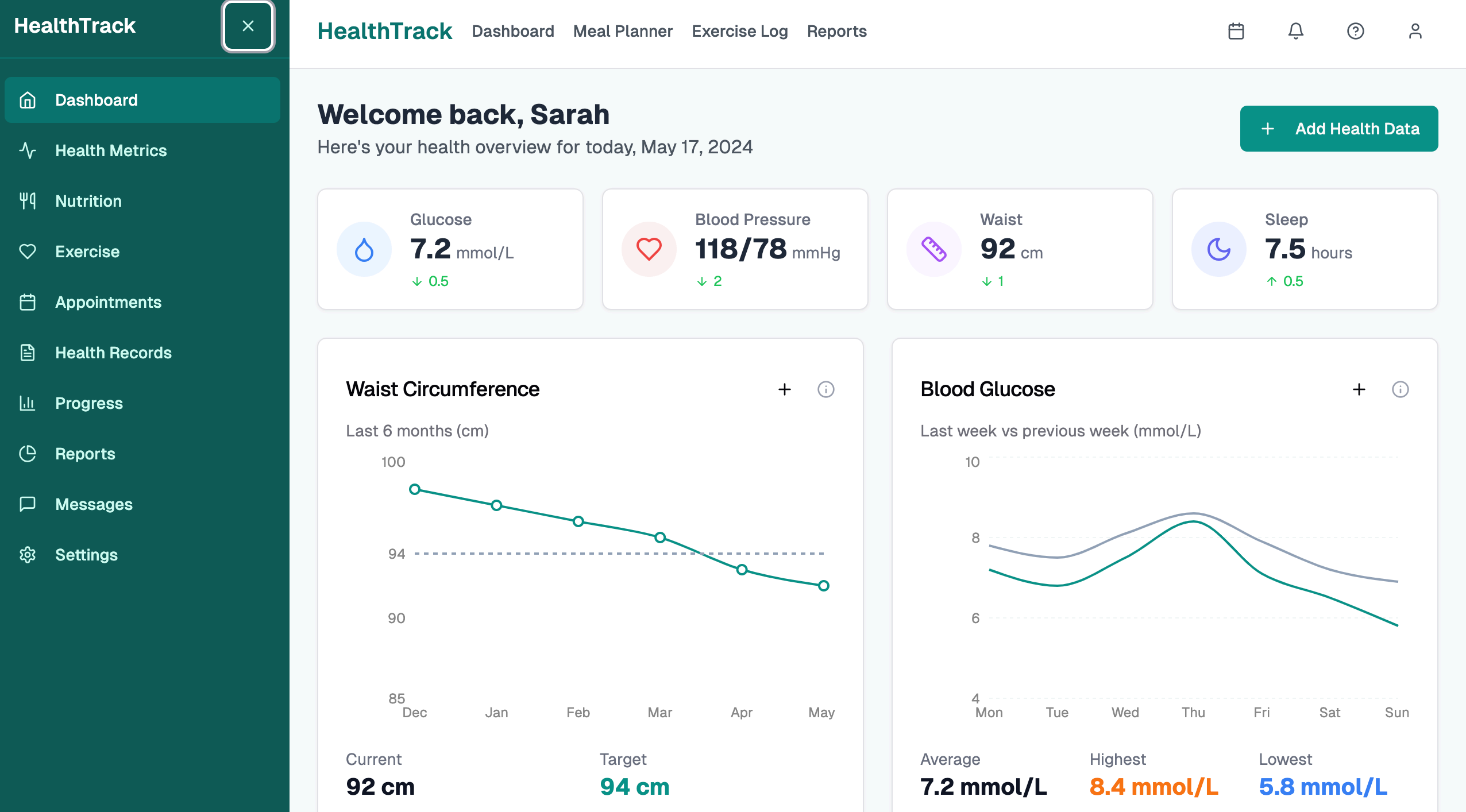Close the sidebar with the X button
Image resolution: width=1466 pixels, height=812 pixels.
tap(248, 26)
